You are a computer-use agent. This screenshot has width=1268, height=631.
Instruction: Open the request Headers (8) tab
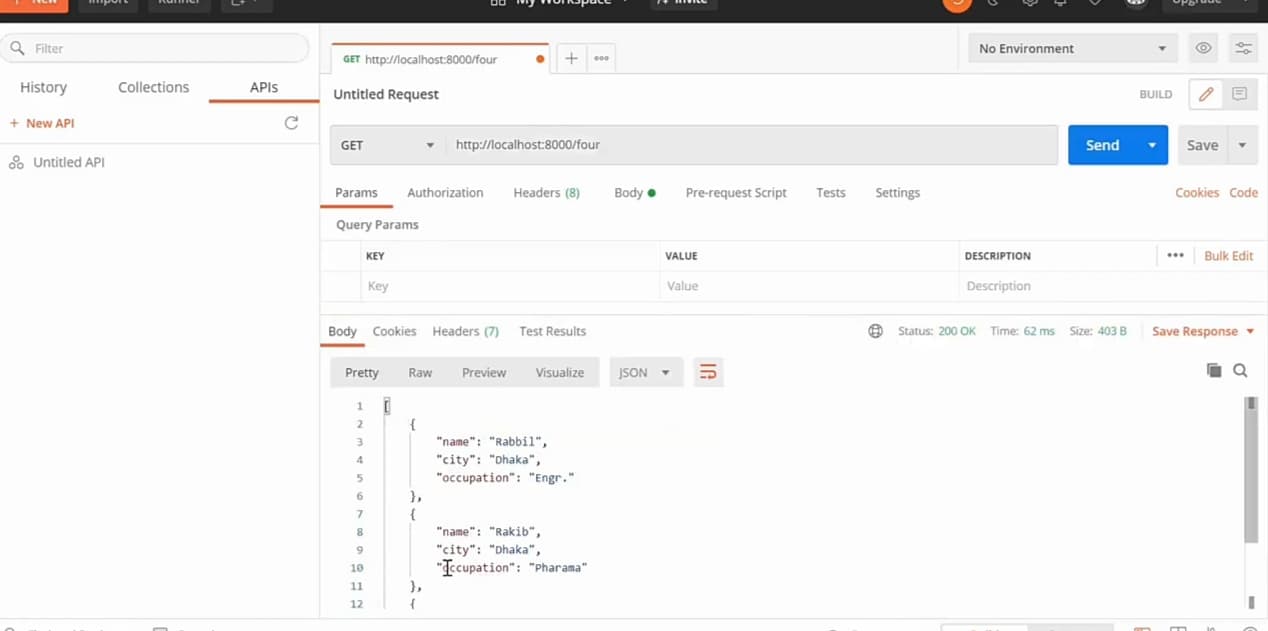(x=546, y=192)
